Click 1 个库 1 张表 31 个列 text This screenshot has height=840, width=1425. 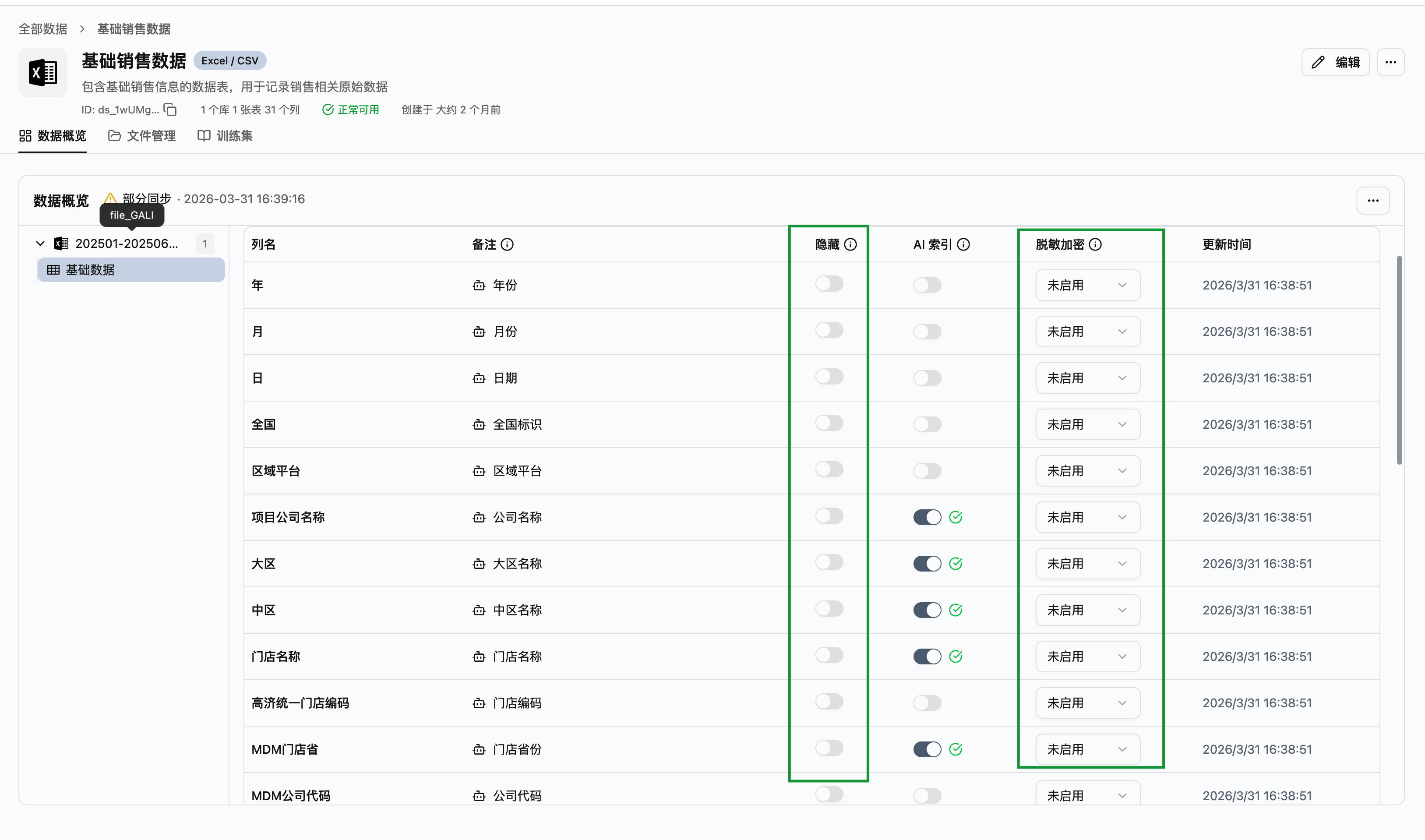(250, 109)
